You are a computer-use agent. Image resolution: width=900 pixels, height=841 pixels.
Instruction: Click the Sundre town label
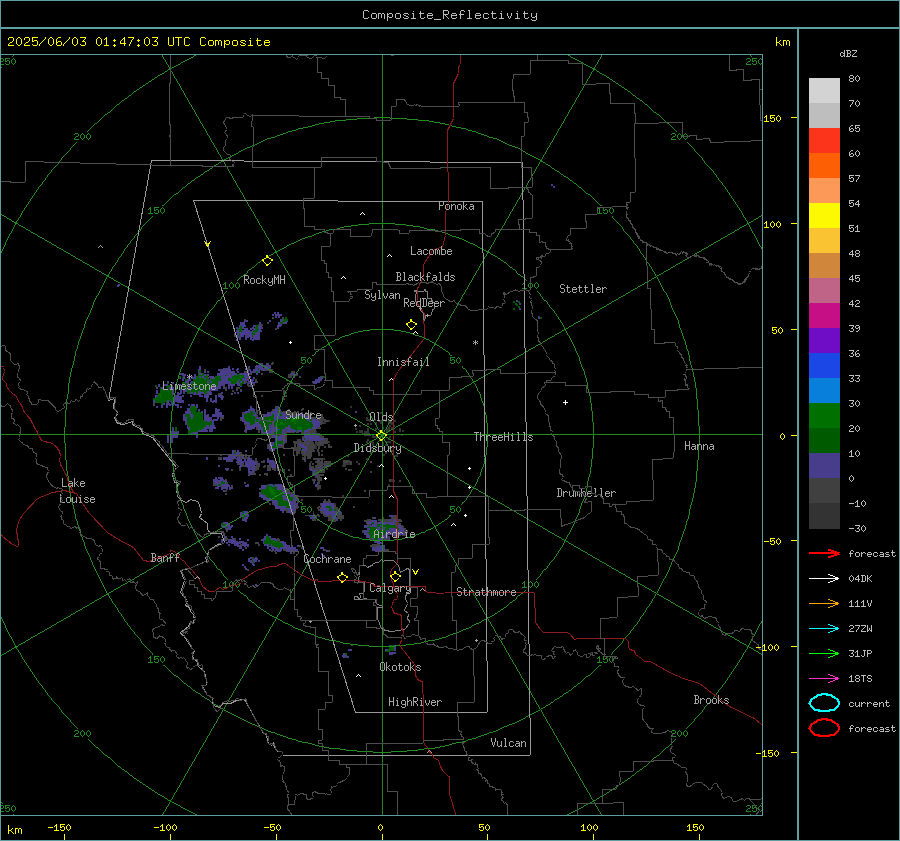(x=304, y=414)
